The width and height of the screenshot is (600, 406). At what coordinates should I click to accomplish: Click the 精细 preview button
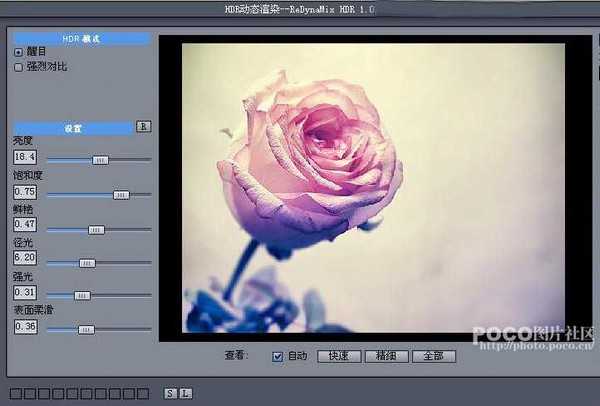point(386,356)
